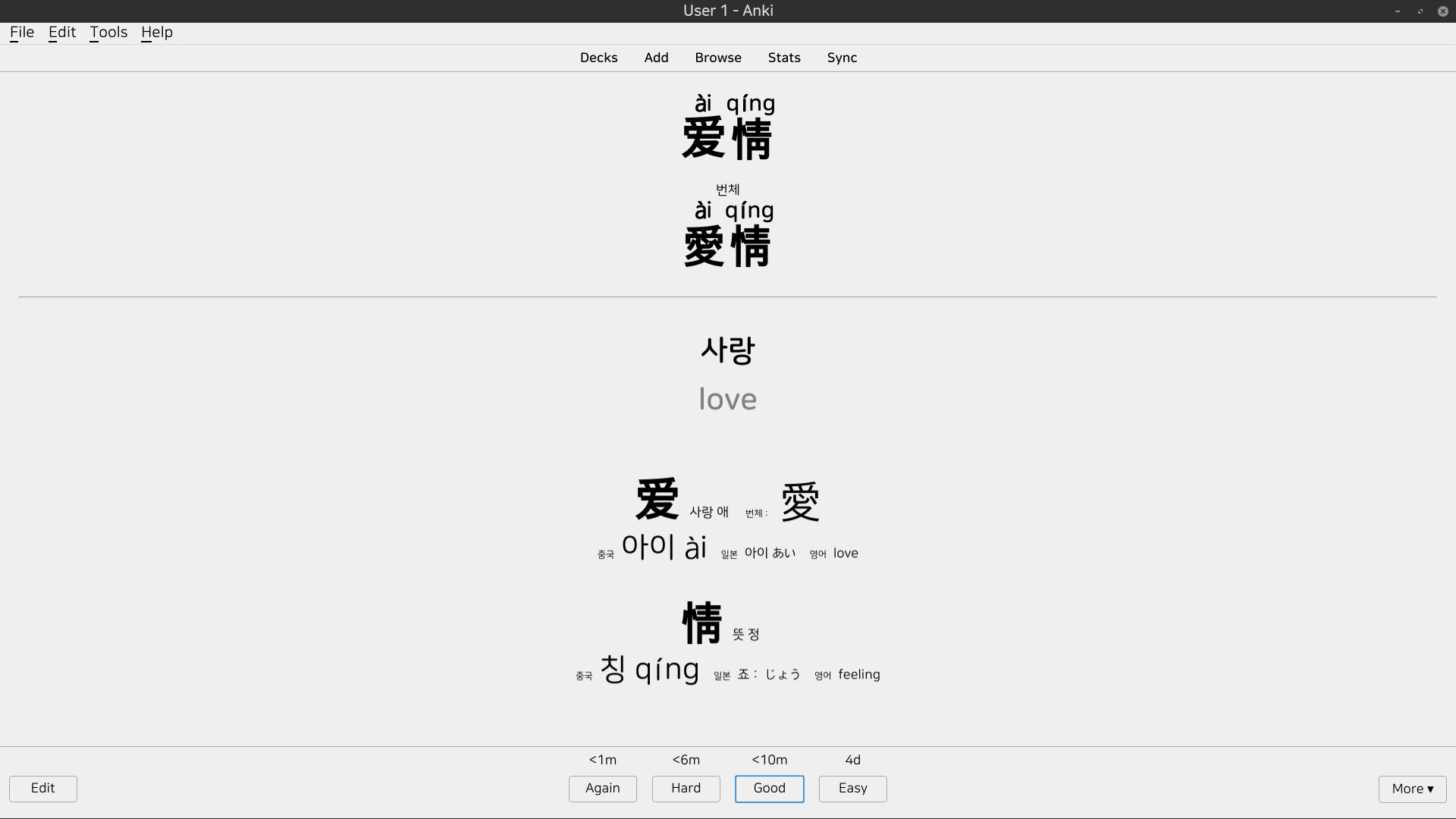This screenshot has width=1456, height=819.
Task: Close the Anki window
Action: (x=1443, y=11)
